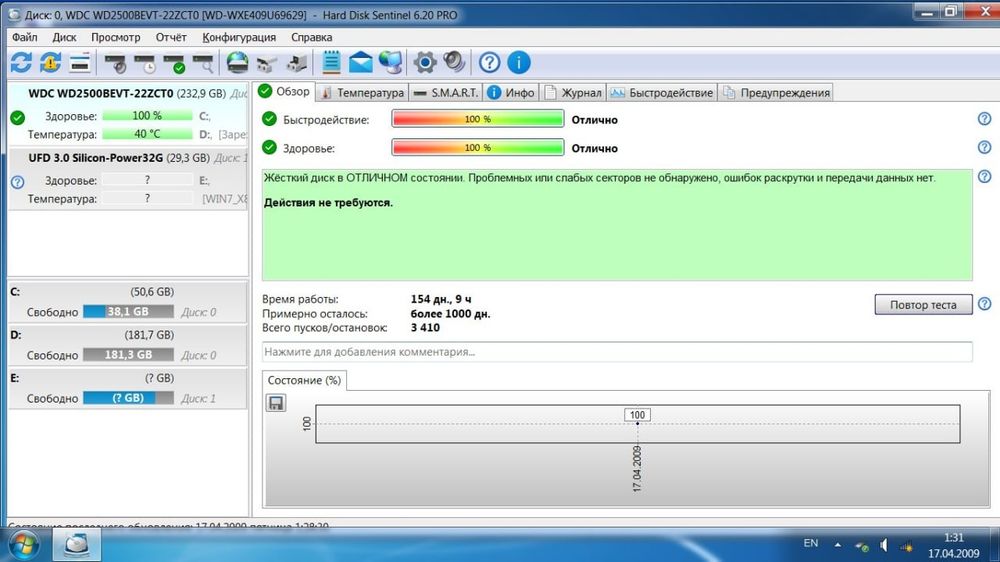Image resolution: width=1000 pixels, height=562 pixels.
Task: Switch to the Быстродействие tab
Action: [661, 92]
